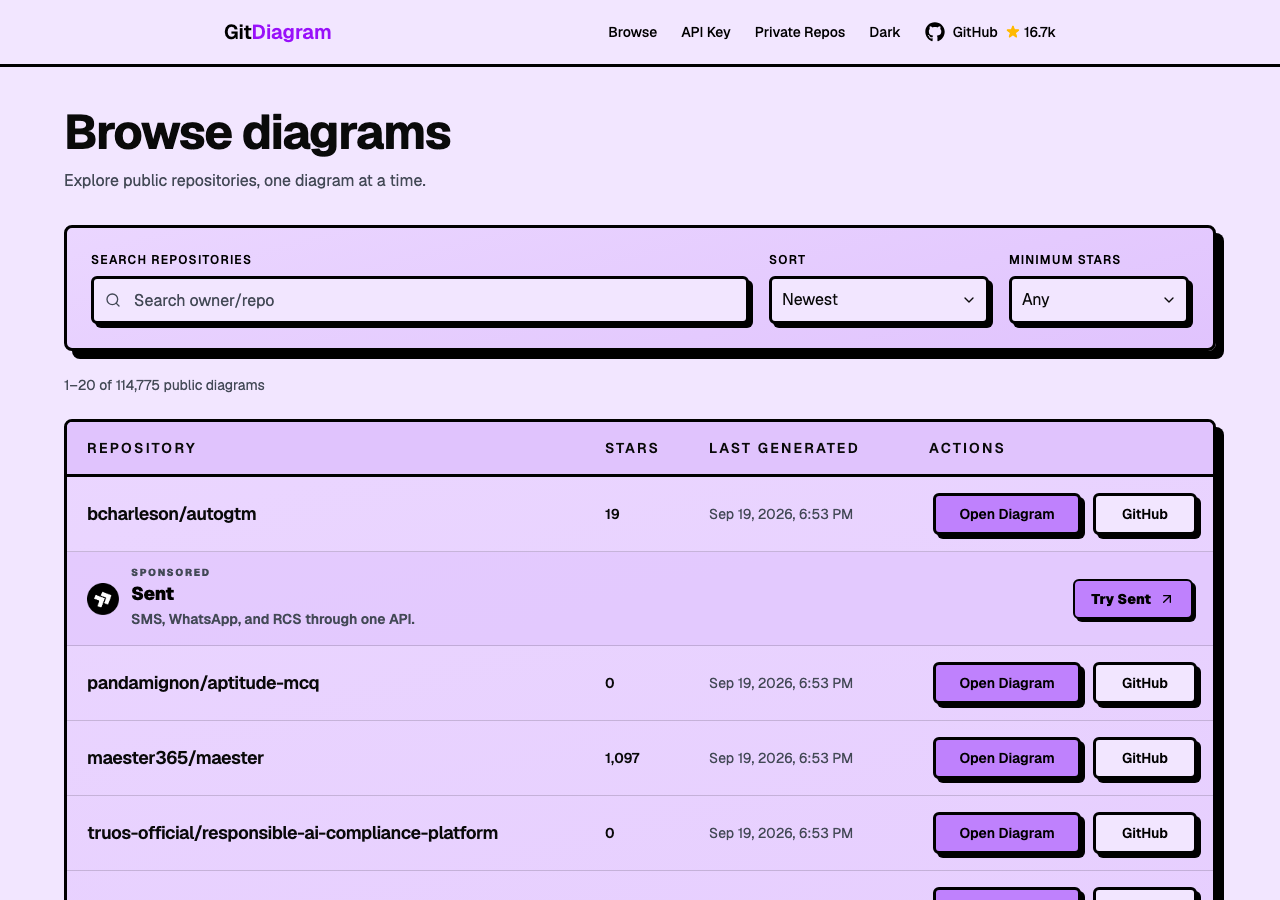Image resolution: width=1280 pixels, height=900 pixels.
Task: Click the date for maester365/maester
Action: [781, 758]
